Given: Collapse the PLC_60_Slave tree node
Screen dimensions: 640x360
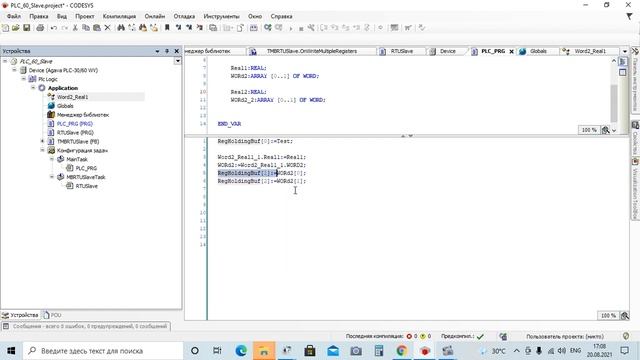Looking at the screenshot, I should (5, 61).
